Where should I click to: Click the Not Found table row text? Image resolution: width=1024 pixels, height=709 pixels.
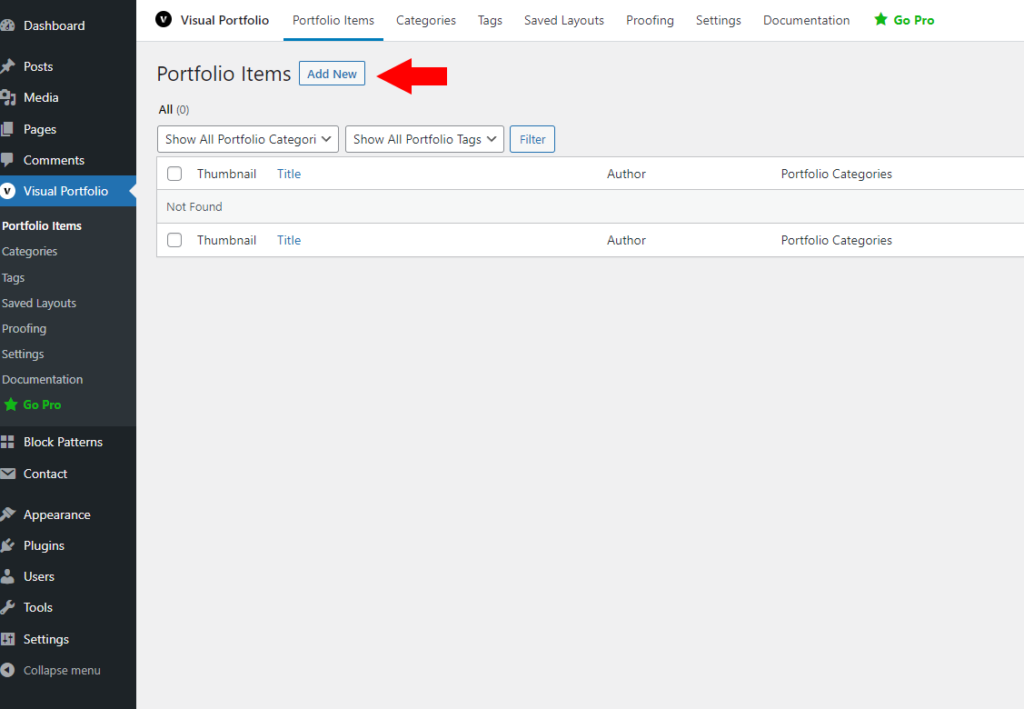tap(194, 206)
